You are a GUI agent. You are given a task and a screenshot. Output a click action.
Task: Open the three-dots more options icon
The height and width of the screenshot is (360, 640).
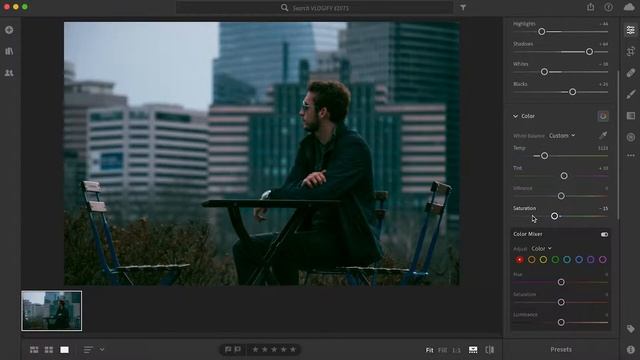tap(631, 156)
